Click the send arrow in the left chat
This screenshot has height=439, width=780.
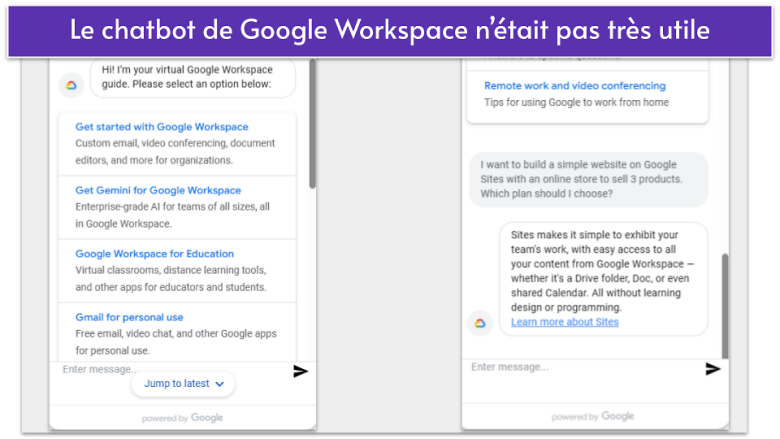click(x=300, y=371)
